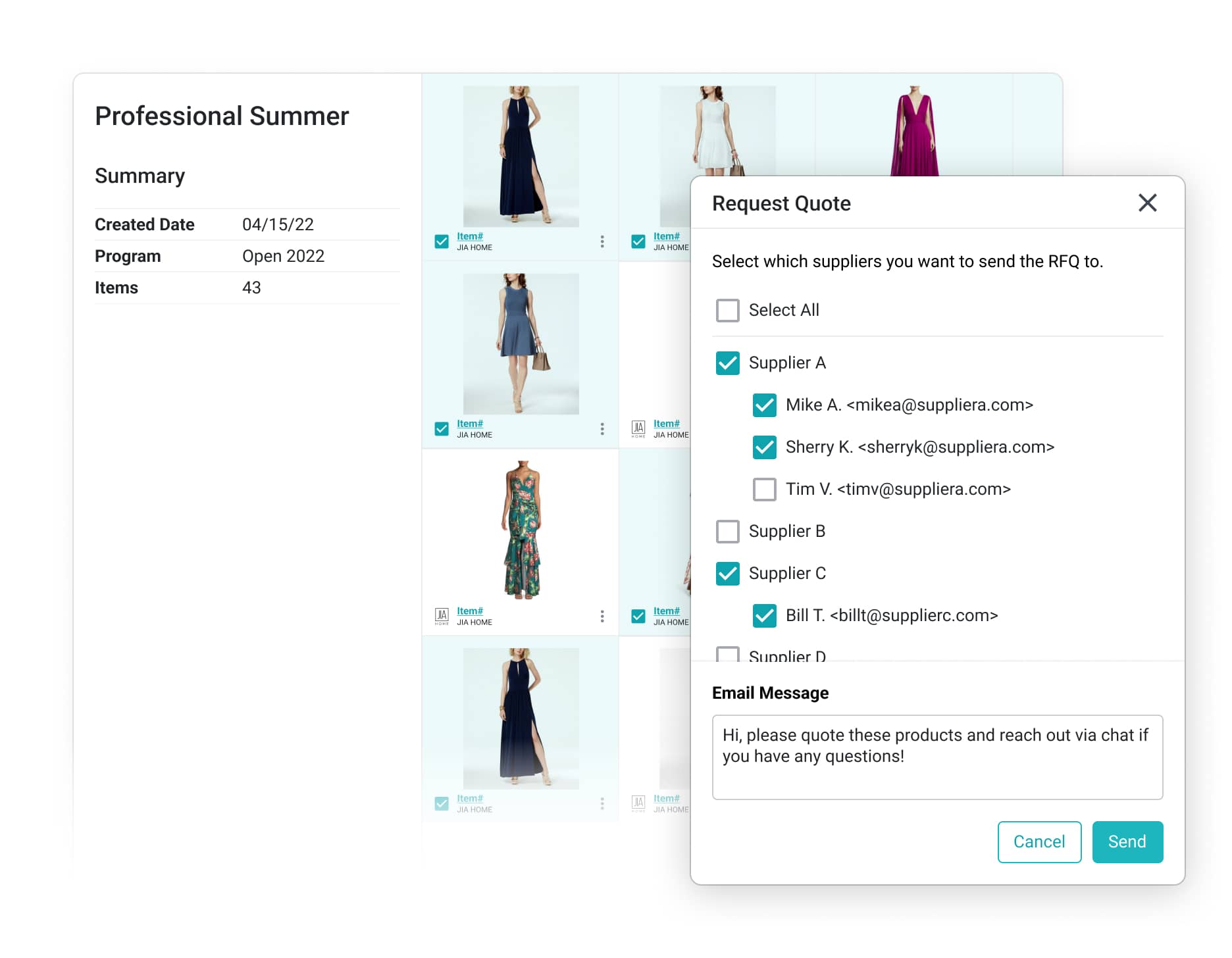Image resolution: width=1232 pixels, height=958 pixels.
Task: Tick the Supplier B checkbox
Action: point(727,532)
